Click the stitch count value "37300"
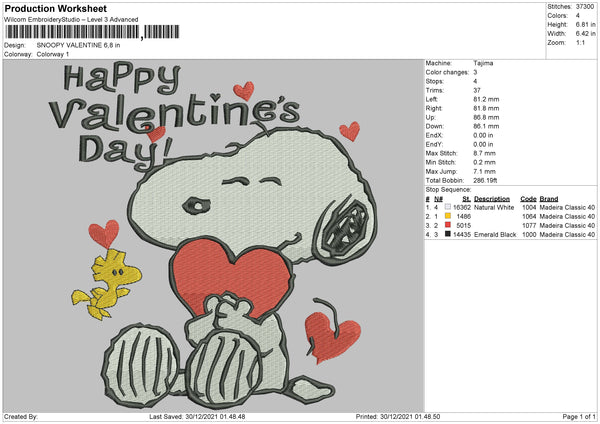600x424 pixels. pyautogui.click(x=585, y=7)
